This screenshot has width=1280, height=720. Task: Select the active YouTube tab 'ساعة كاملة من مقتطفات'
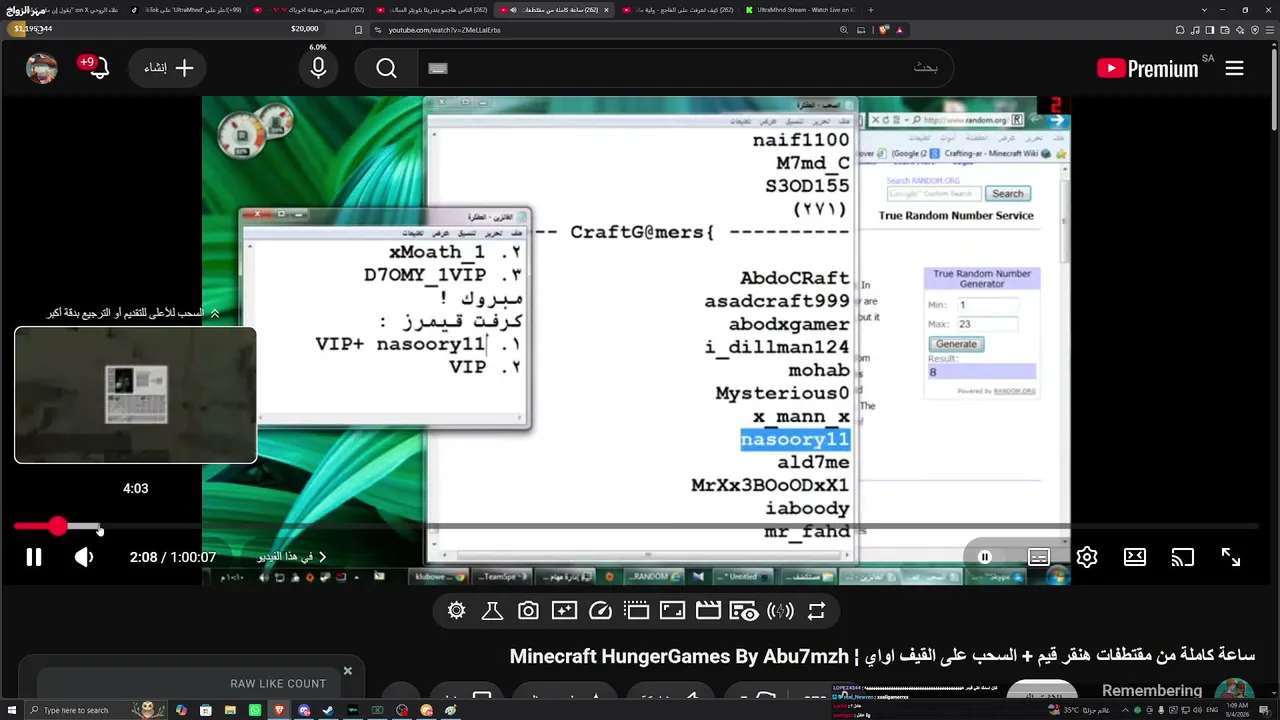click(x=555, y=10)
